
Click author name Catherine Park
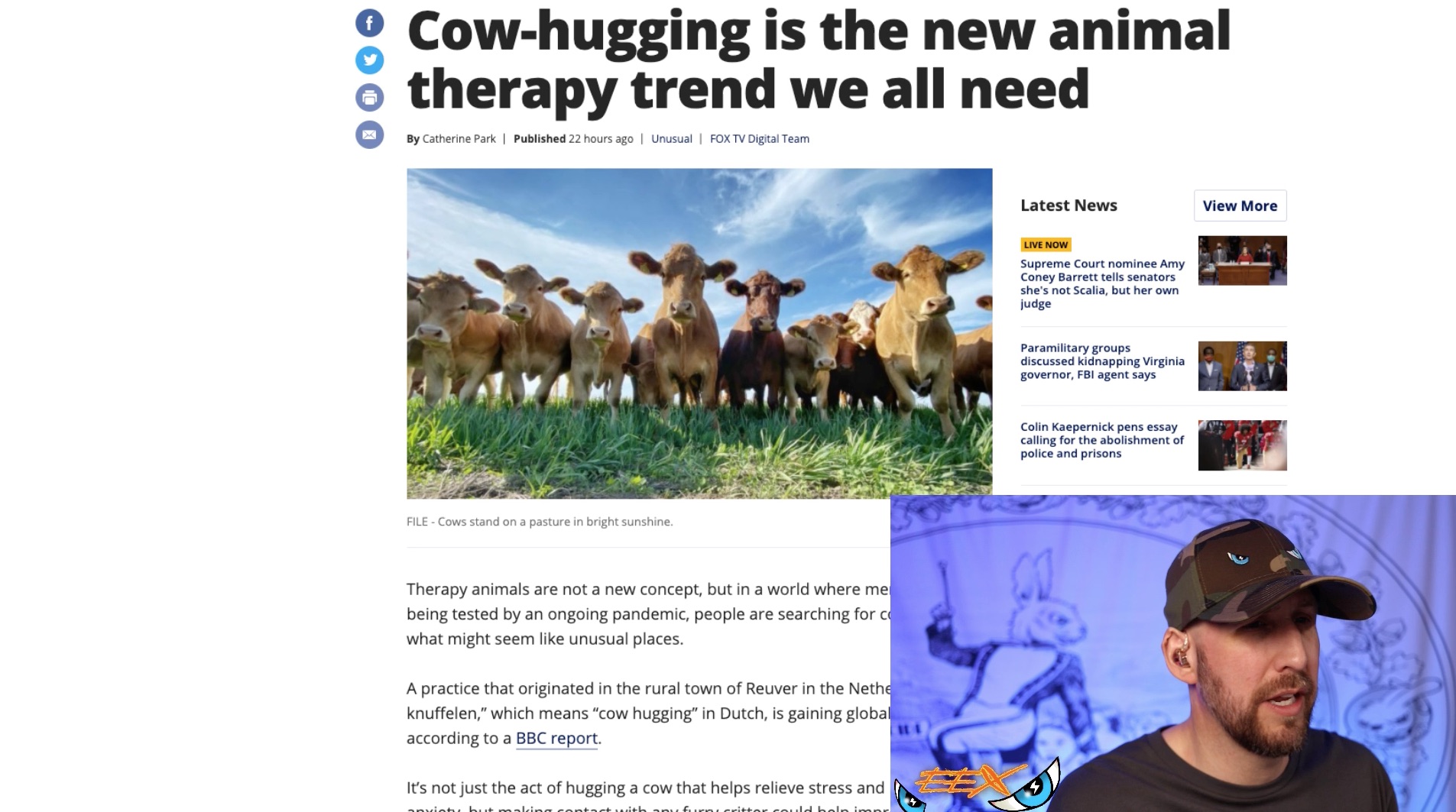pos(459,138)
